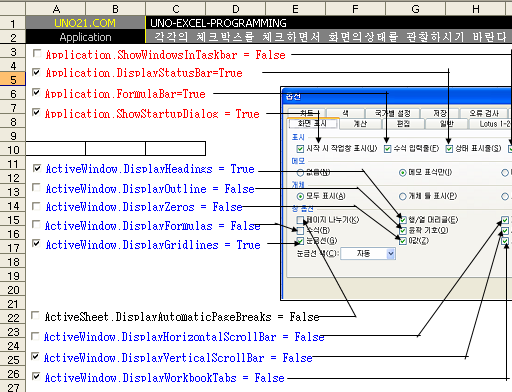512x392 pixels.
Task: Check the Application.ShowWindowsInTaskbar checkbox
Action: 37,53
